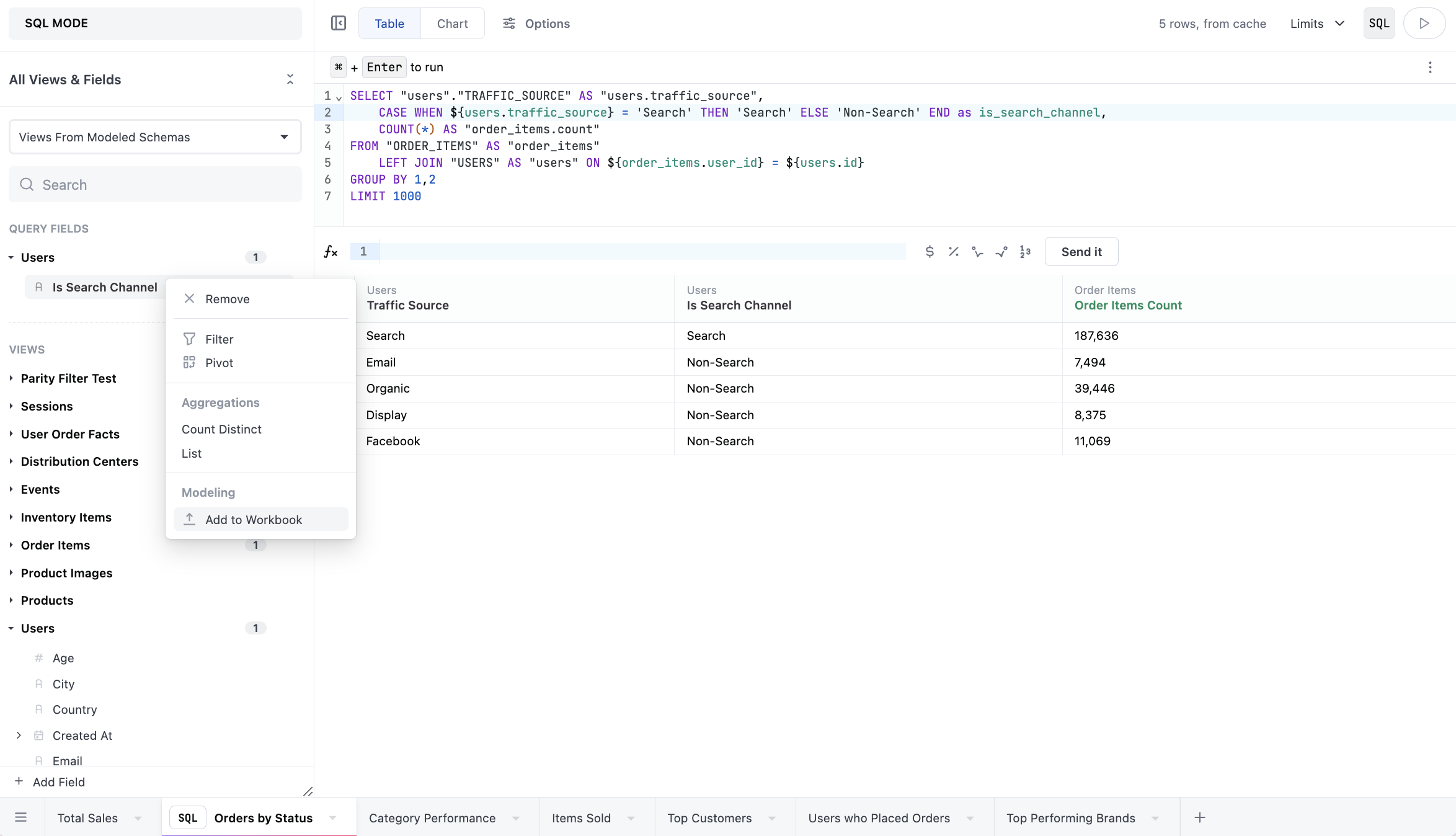1456x836 pixels.
Task: Open the Category Performance tab
Action: point(432,818)
